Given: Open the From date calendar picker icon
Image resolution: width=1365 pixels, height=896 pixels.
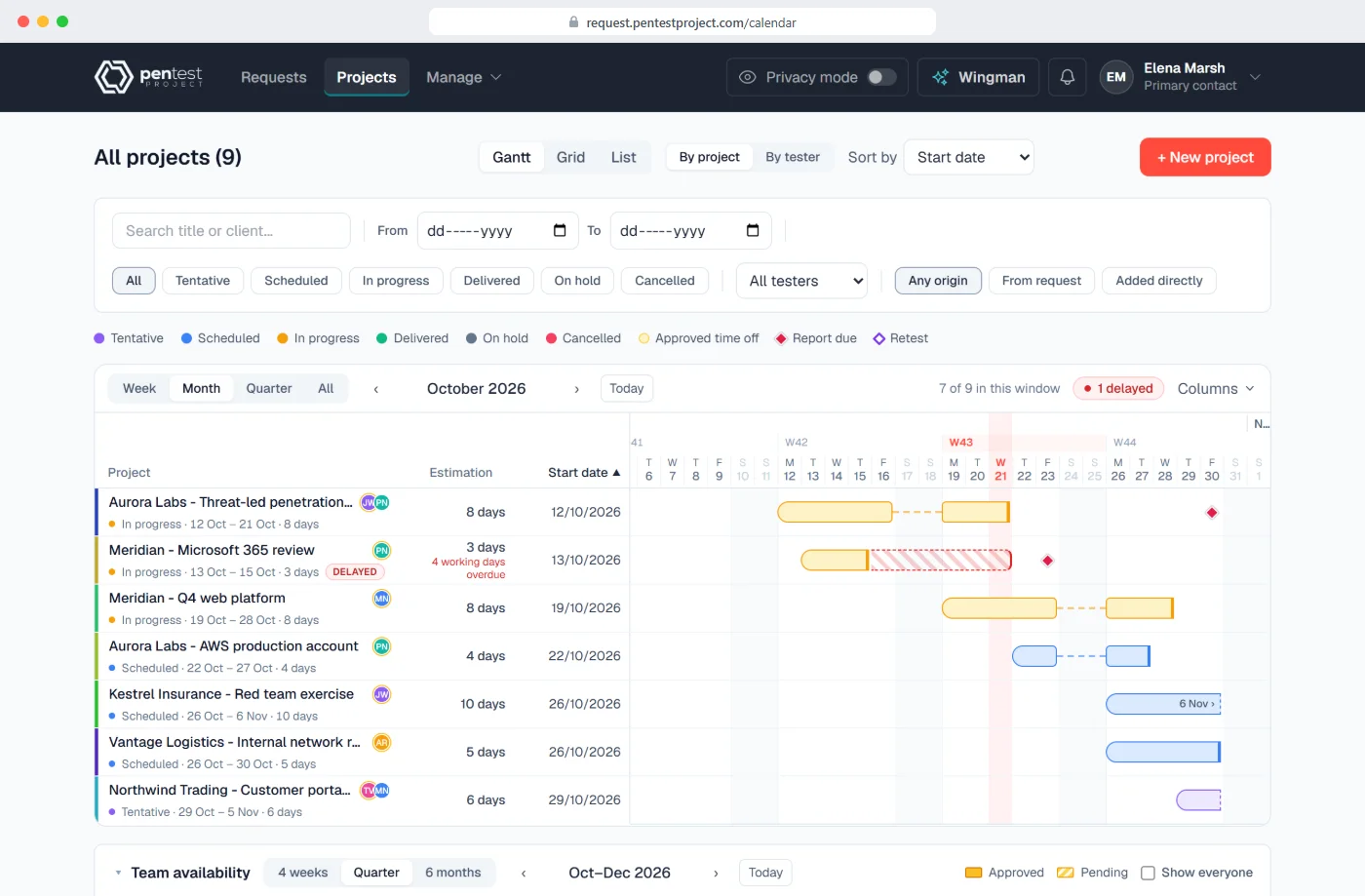Looking at the screenshot, I should 560,231.
